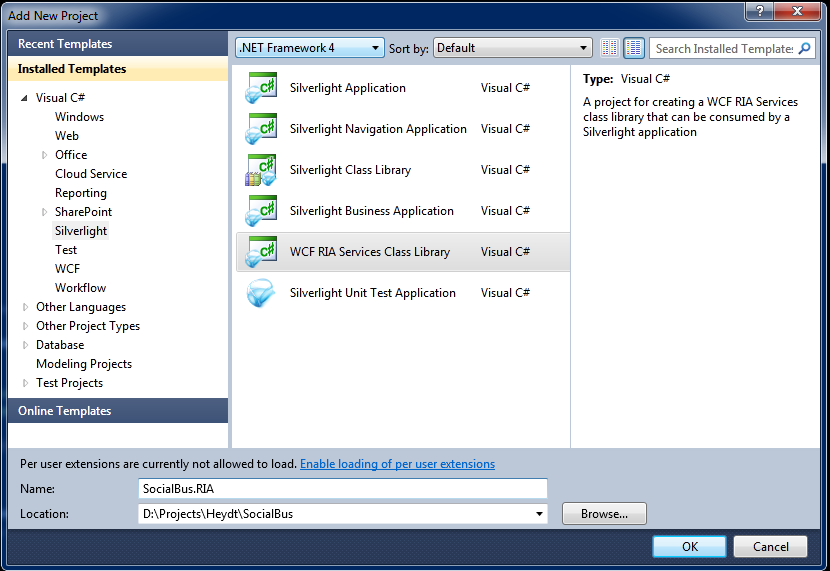The image size is (830, 571).
Task: Click the Silverlight Application template icon
Action: tap(261, 88)
